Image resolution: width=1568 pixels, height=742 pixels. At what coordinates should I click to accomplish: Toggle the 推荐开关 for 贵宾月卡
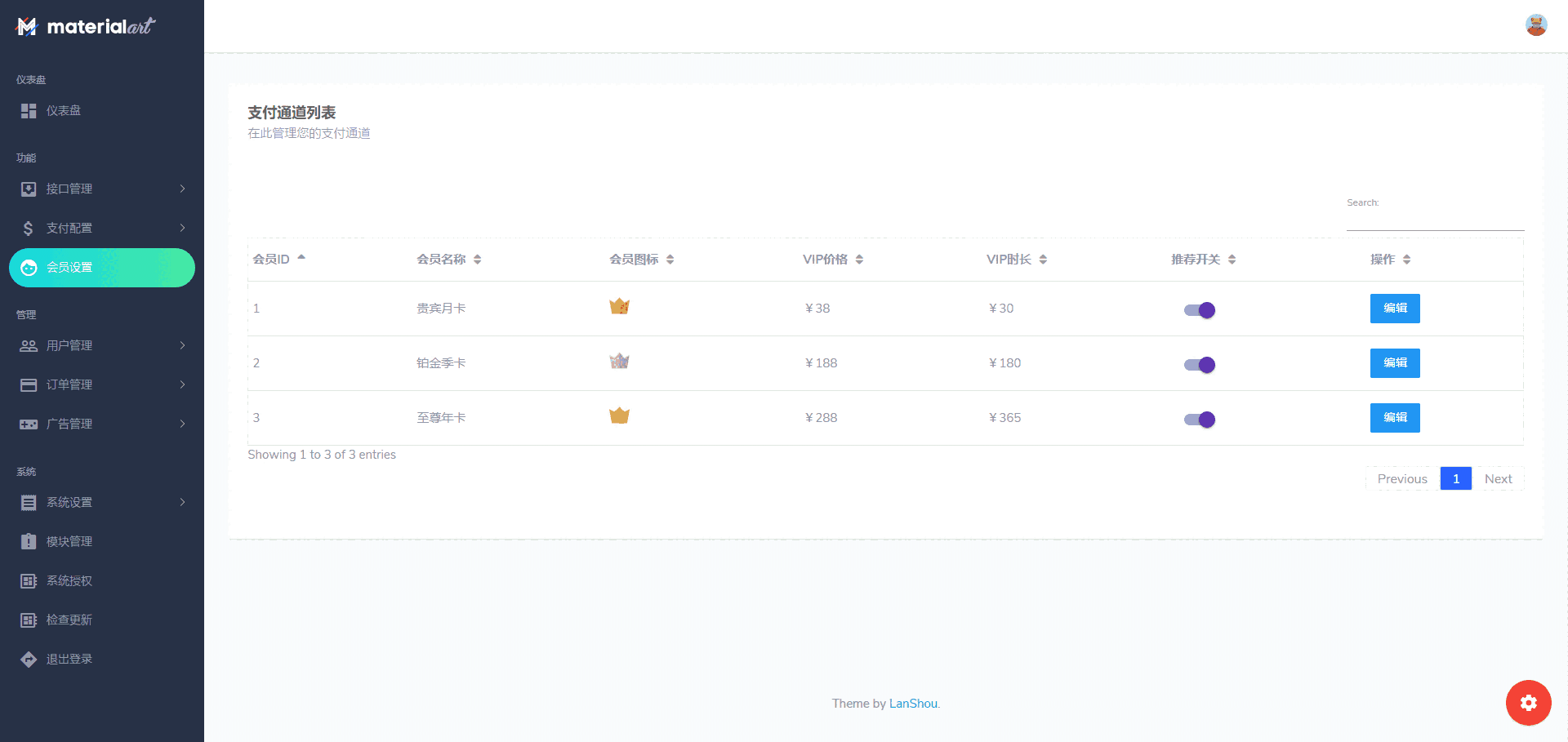pos(1200,310)
